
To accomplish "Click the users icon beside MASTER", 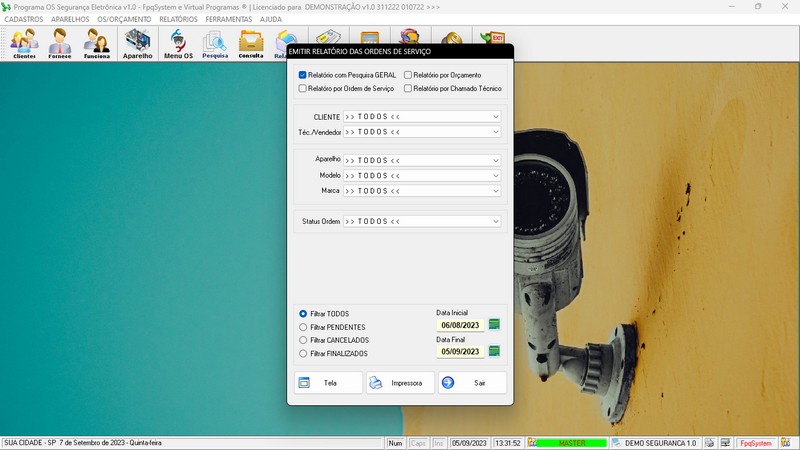I will coord(532,443).
